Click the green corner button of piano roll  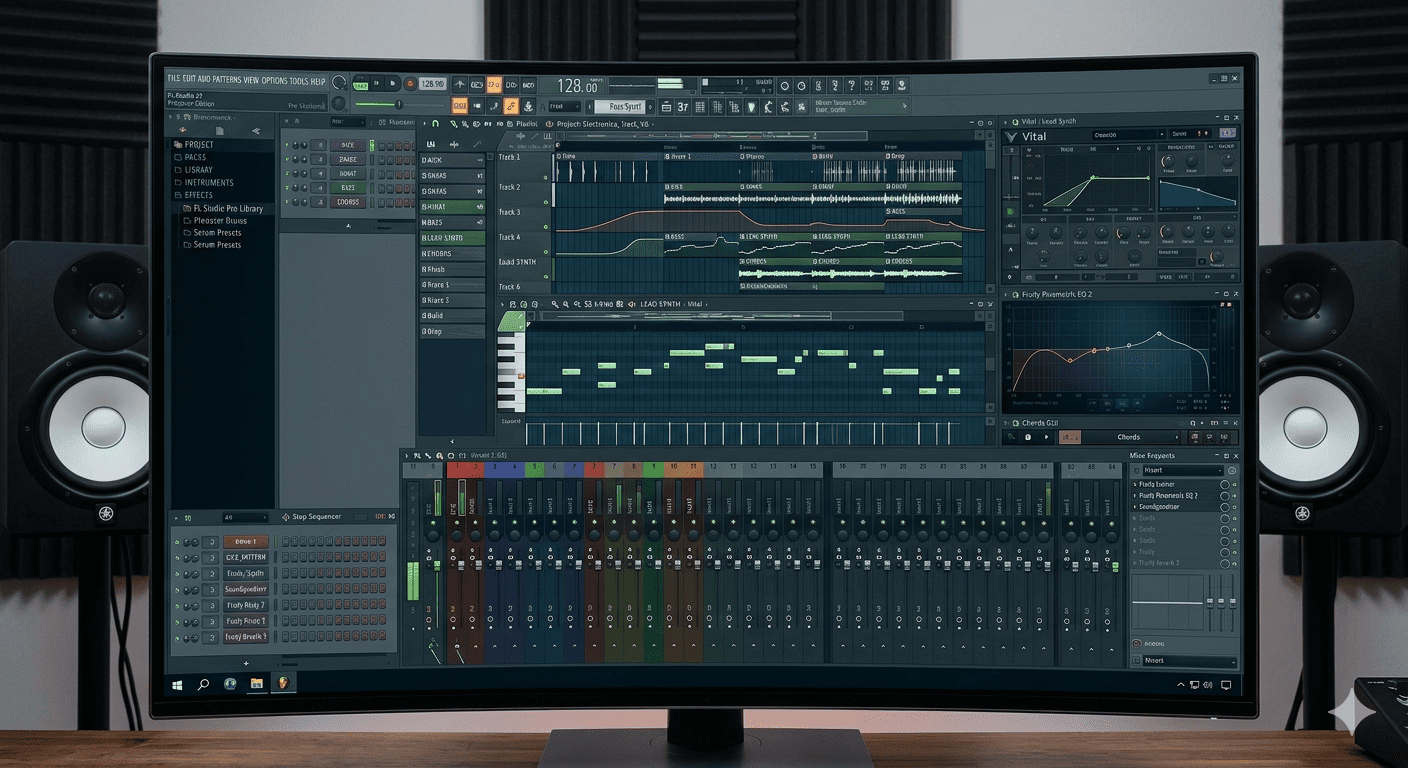coord(511,321)
